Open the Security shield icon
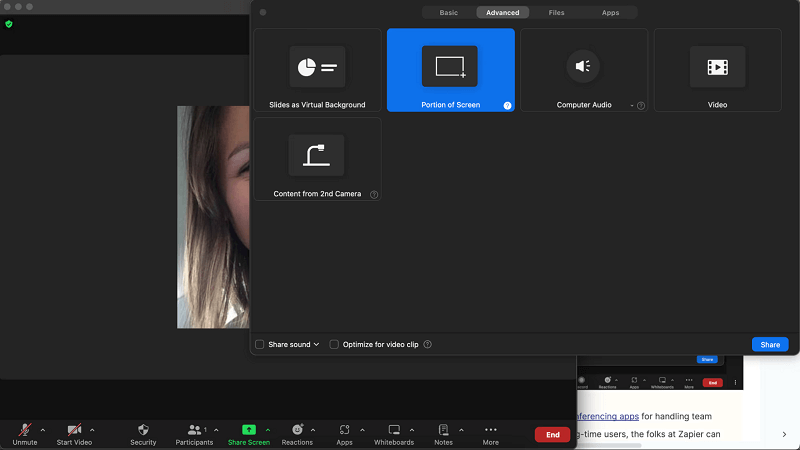 (143, 430)
